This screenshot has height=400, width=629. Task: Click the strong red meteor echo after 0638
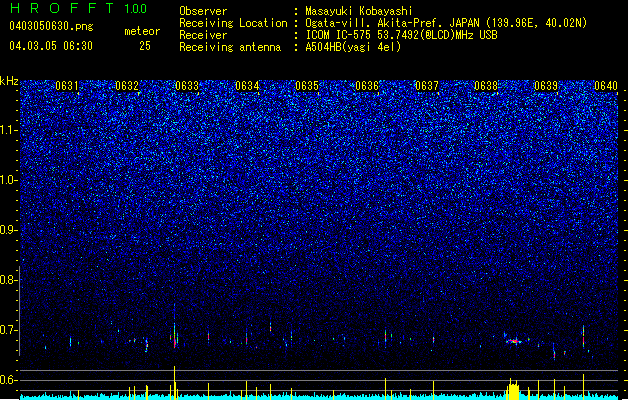coord(513,341)
